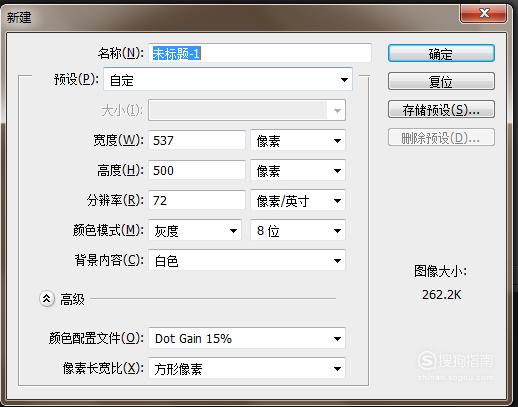The width and height of the screenshot is (518, 407).
Task: Open the 颜色配置文件 dropdown showing Dot Gain 15%
Action: click(247, 338)
